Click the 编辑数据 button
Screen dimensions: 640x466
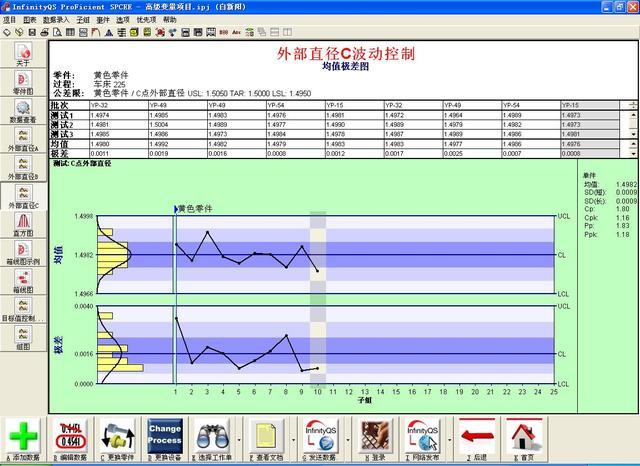coord(70,440)
